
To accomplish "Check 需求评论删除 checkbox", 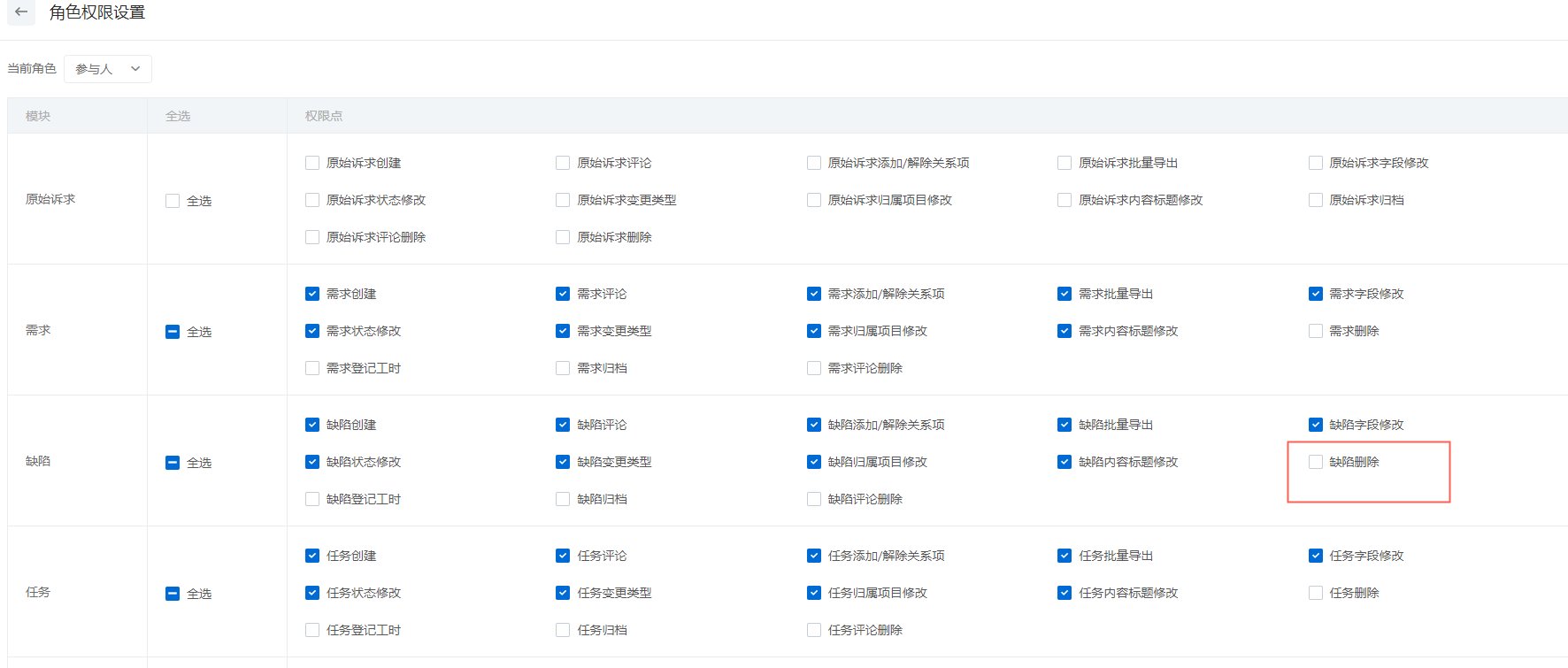I will 814,368.
